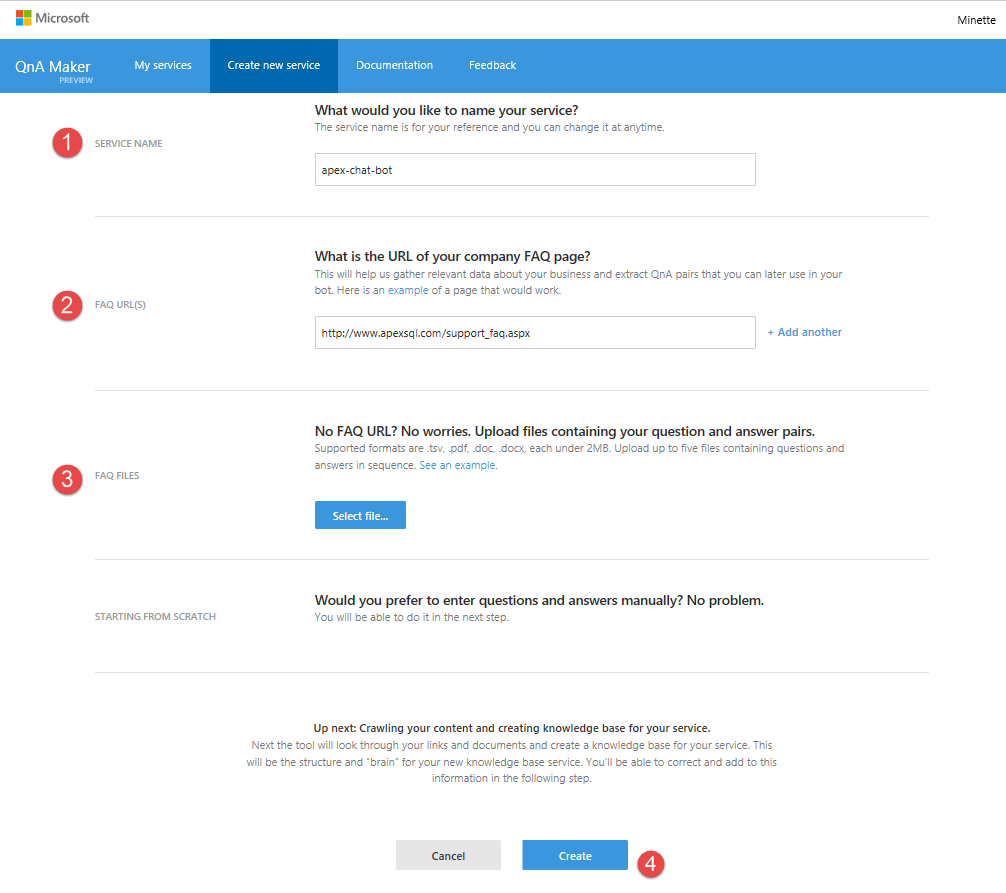This screenshot has height=893, width=1006.
Task: Open the example FAQ page link
Action: pyautogui.click(x=408, y=290)
